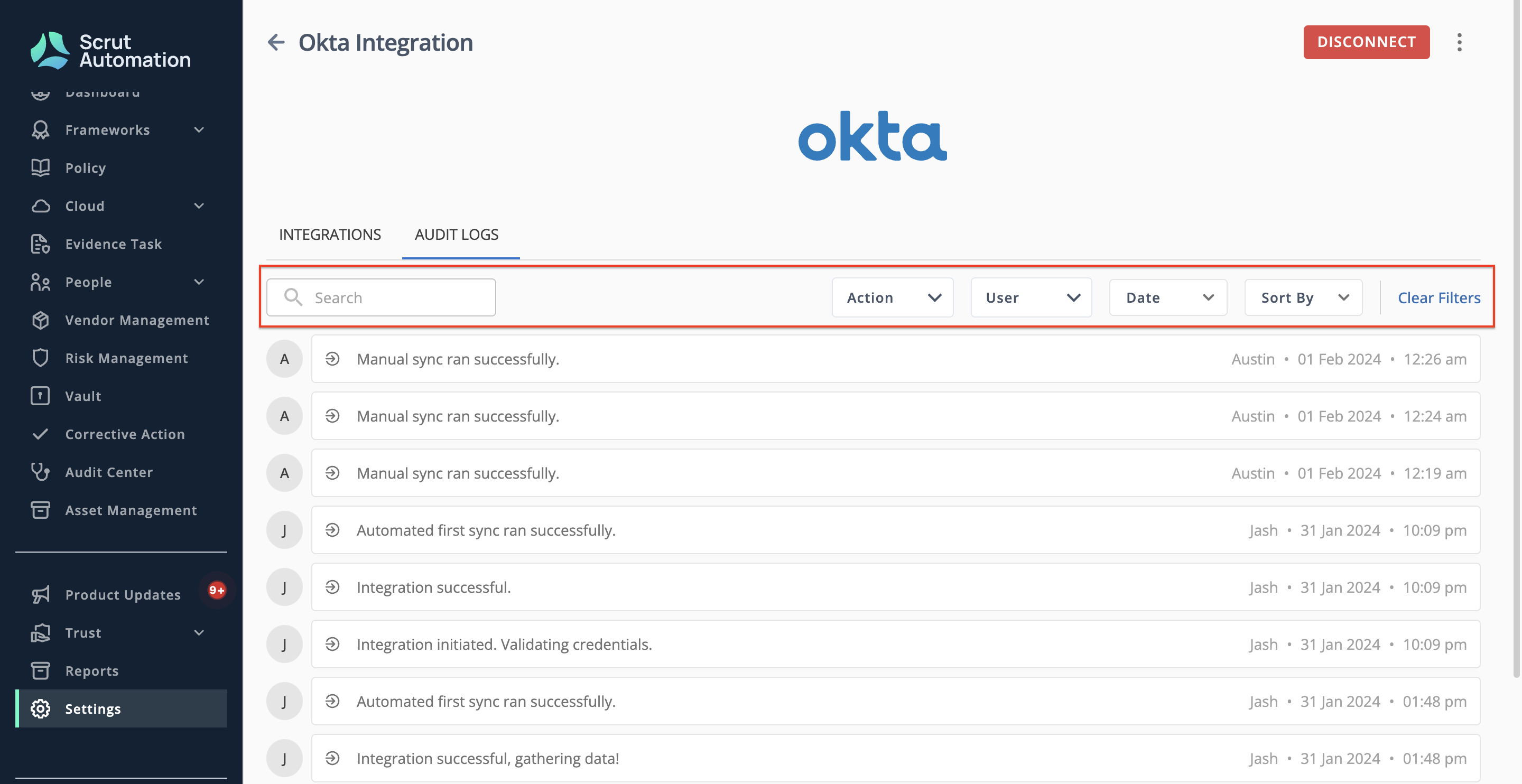Viewport: 1522px width, 784px height.
Task: Click the Risk Management shield icon
Action: [40, 358]
